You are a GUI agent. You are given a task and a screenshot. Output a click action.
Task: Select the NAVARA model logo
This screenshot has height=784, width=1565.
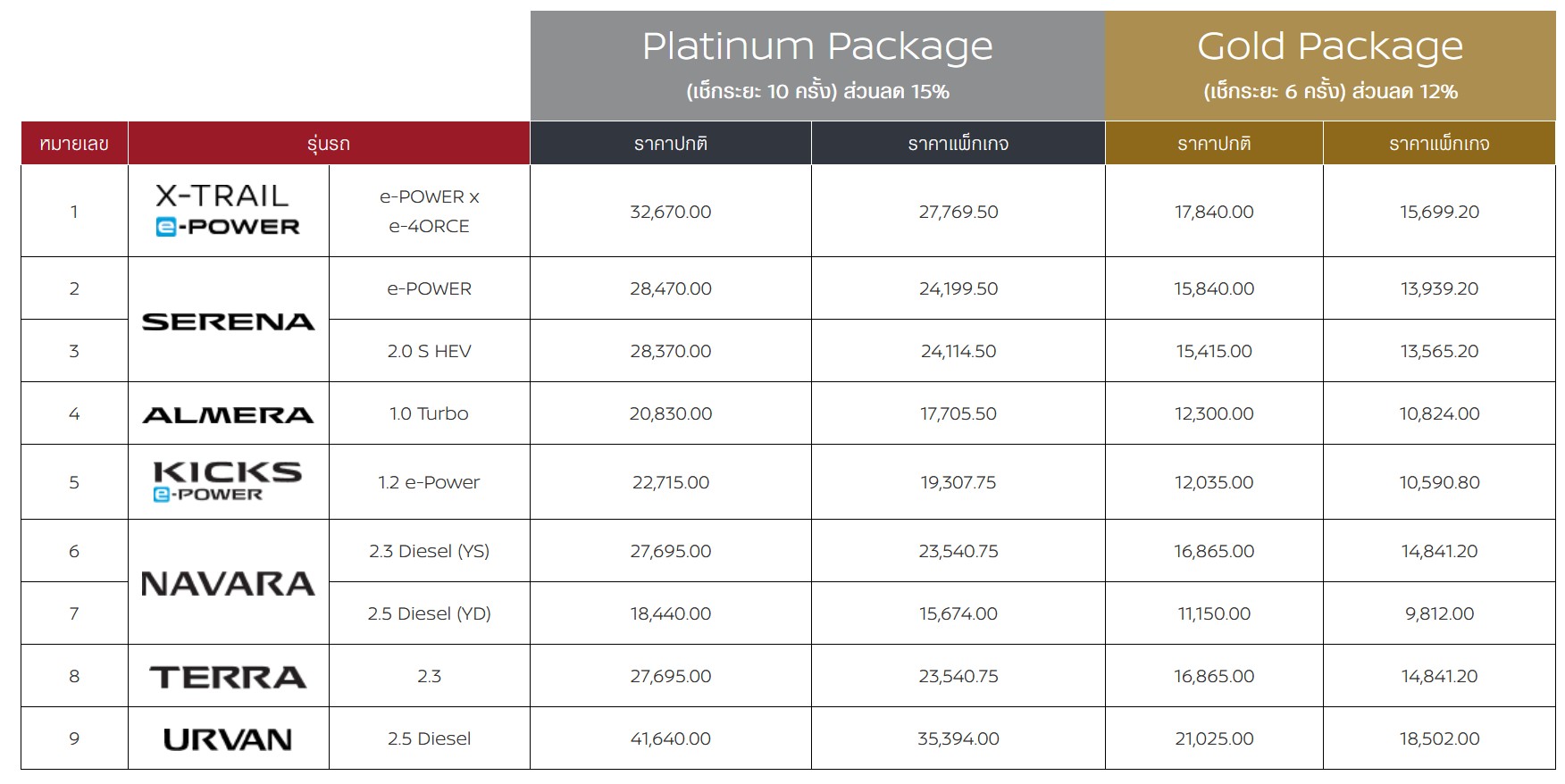tap(228, 584)
